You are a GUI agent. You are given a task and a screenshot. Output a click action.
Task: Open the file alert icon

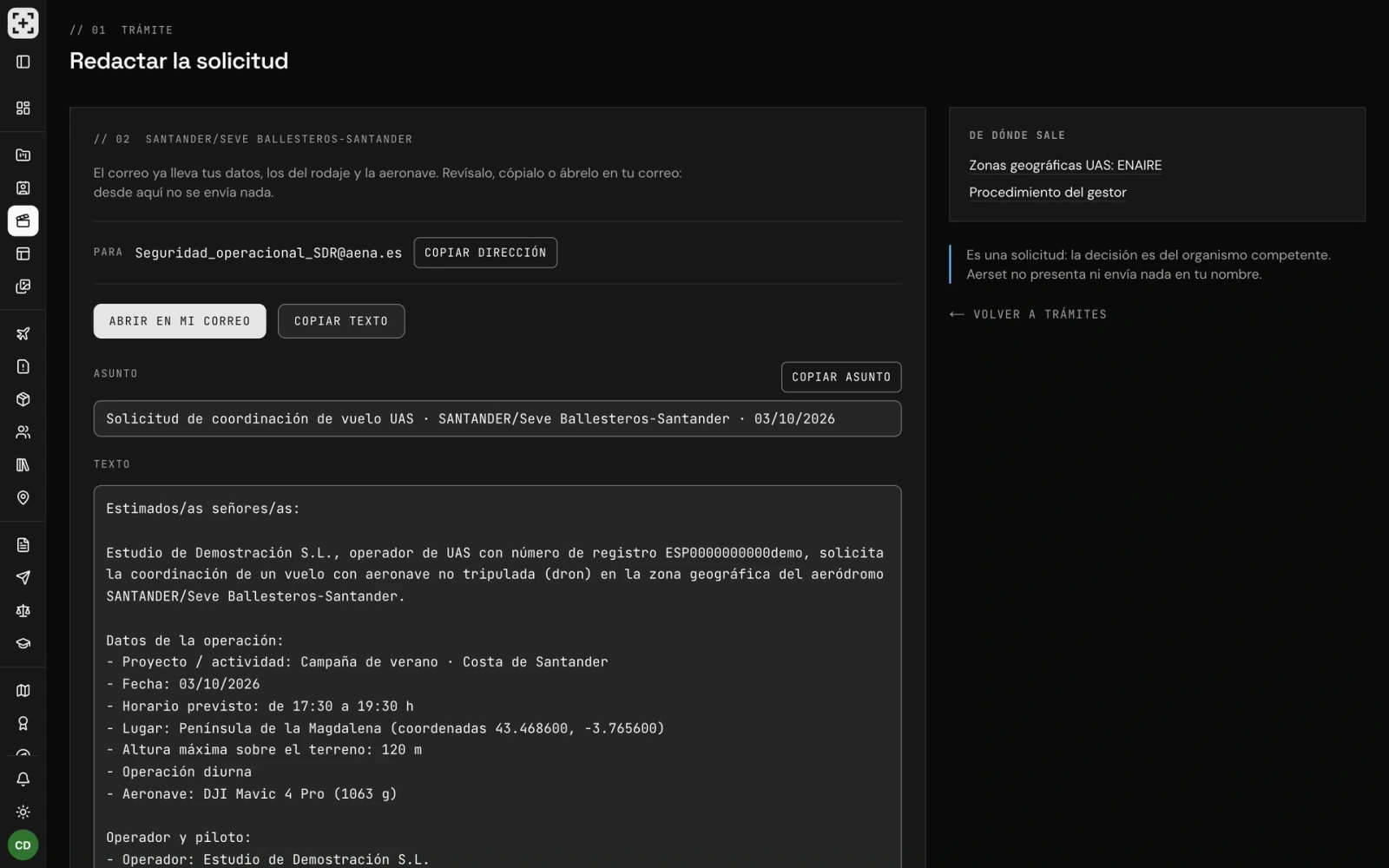click(23, 366)
